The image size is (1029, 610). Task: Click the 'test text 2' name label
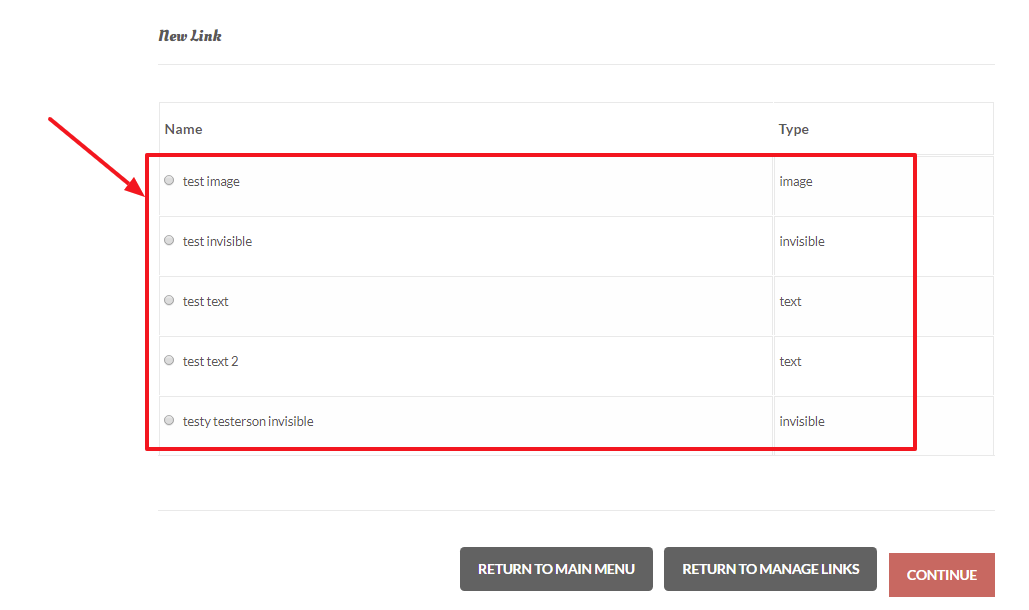click(x=211, y=361)
